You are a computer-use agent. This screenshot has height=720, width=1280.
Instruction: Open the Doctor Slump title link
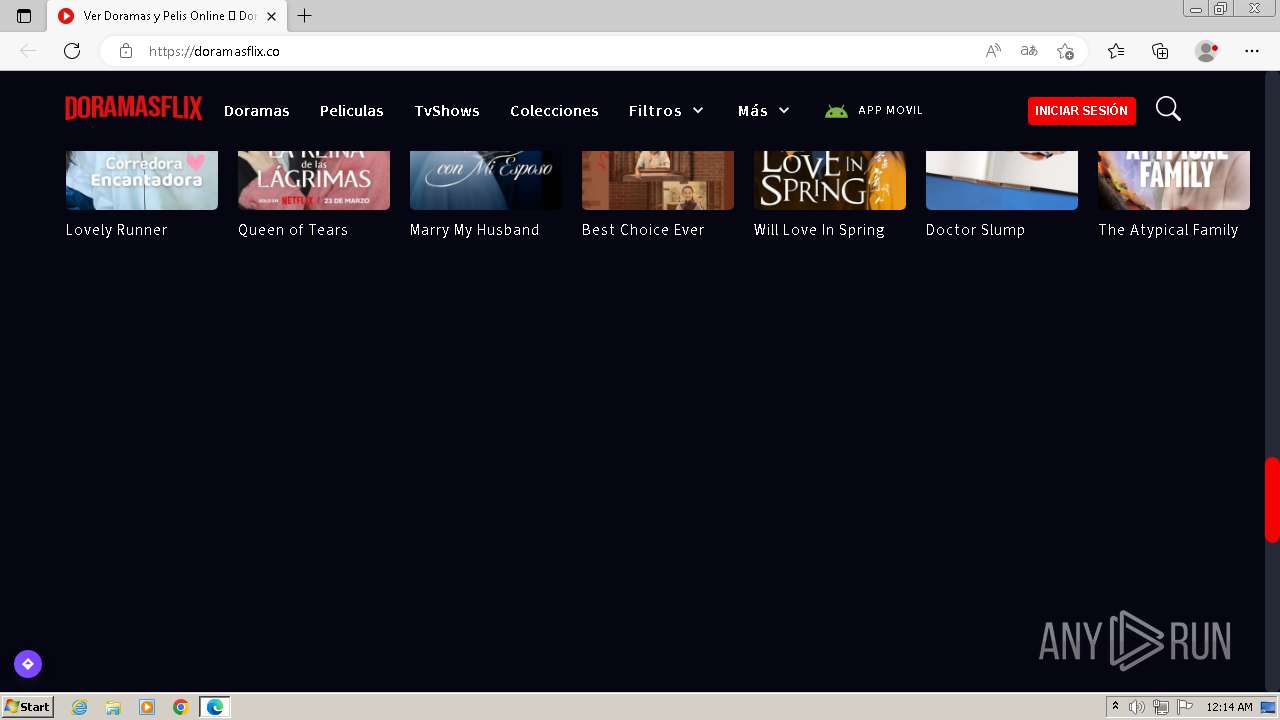click(x=975, y=230)
